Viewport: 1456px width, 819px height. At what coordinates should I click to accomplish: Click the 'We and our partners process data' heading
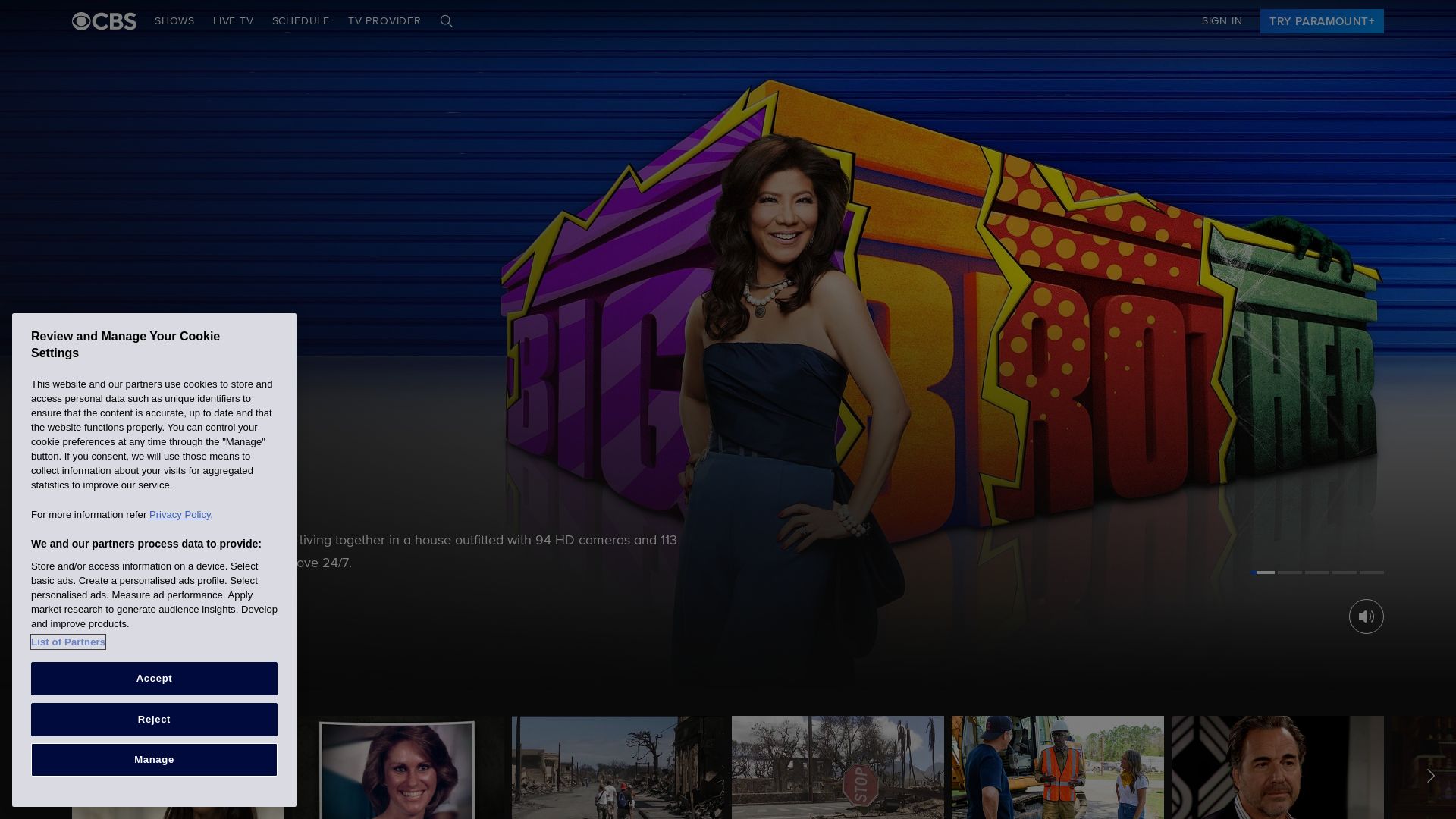click(146, 544)
